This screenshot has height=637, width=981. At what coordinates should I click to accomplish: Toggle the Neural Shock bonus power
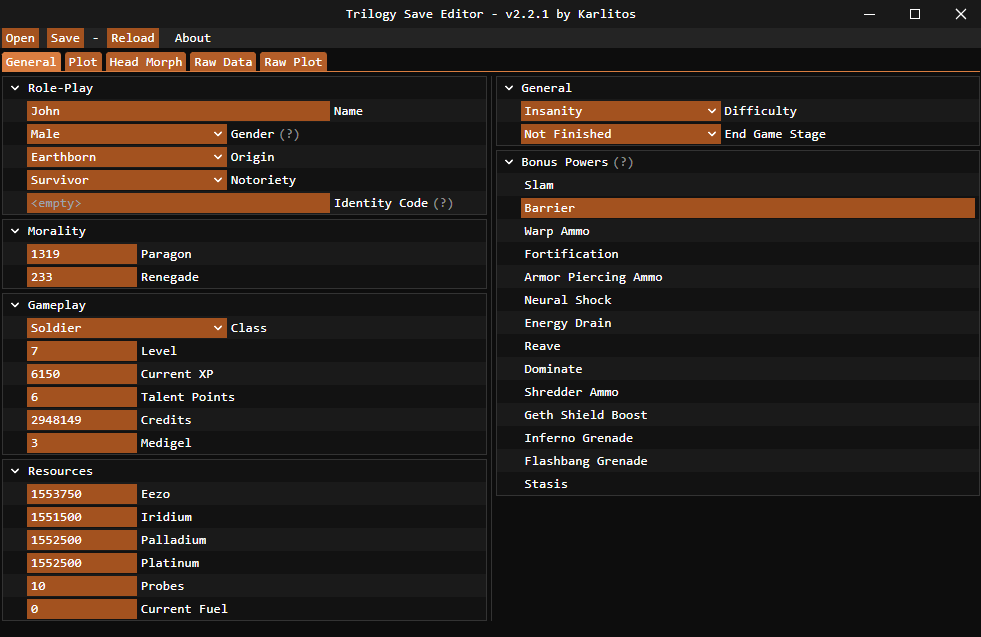(x=748, y=300)
